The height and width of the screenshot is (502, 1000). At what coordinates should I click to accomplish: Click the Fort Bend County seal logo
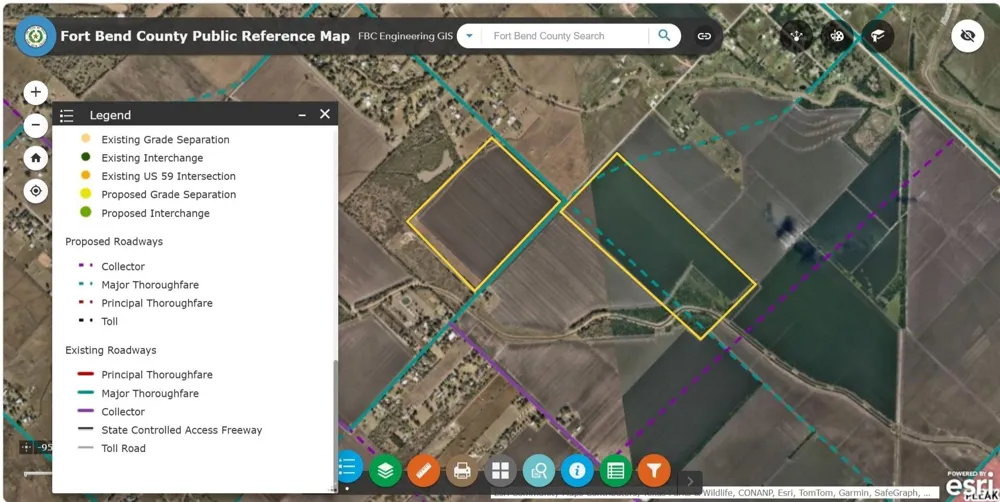pyautogui.click(x=35, y=36)
